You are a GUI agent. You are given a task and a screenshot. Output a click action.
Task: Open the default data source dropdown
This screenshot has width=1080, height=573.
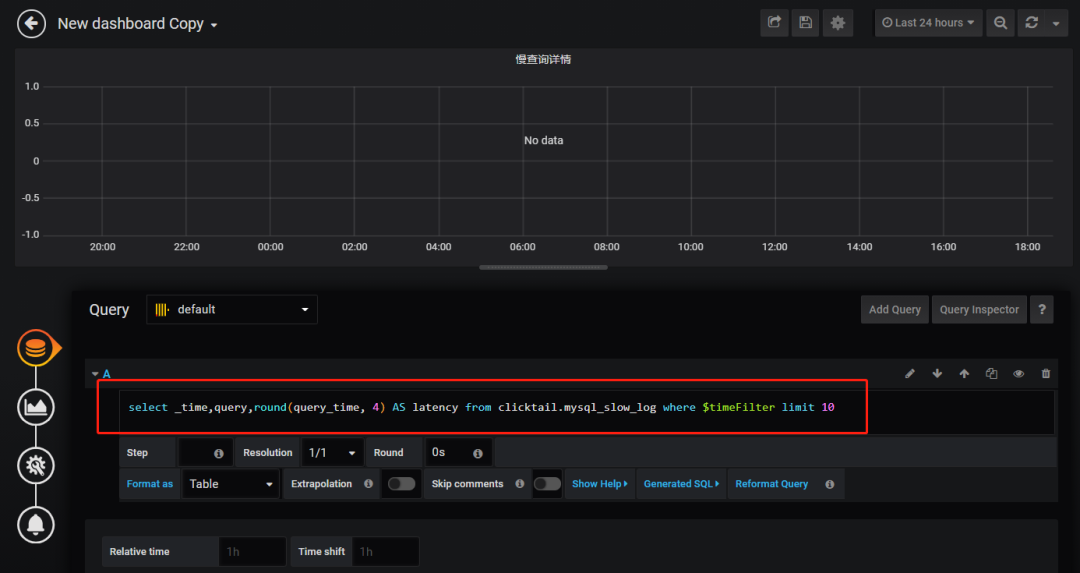point(232,310)
